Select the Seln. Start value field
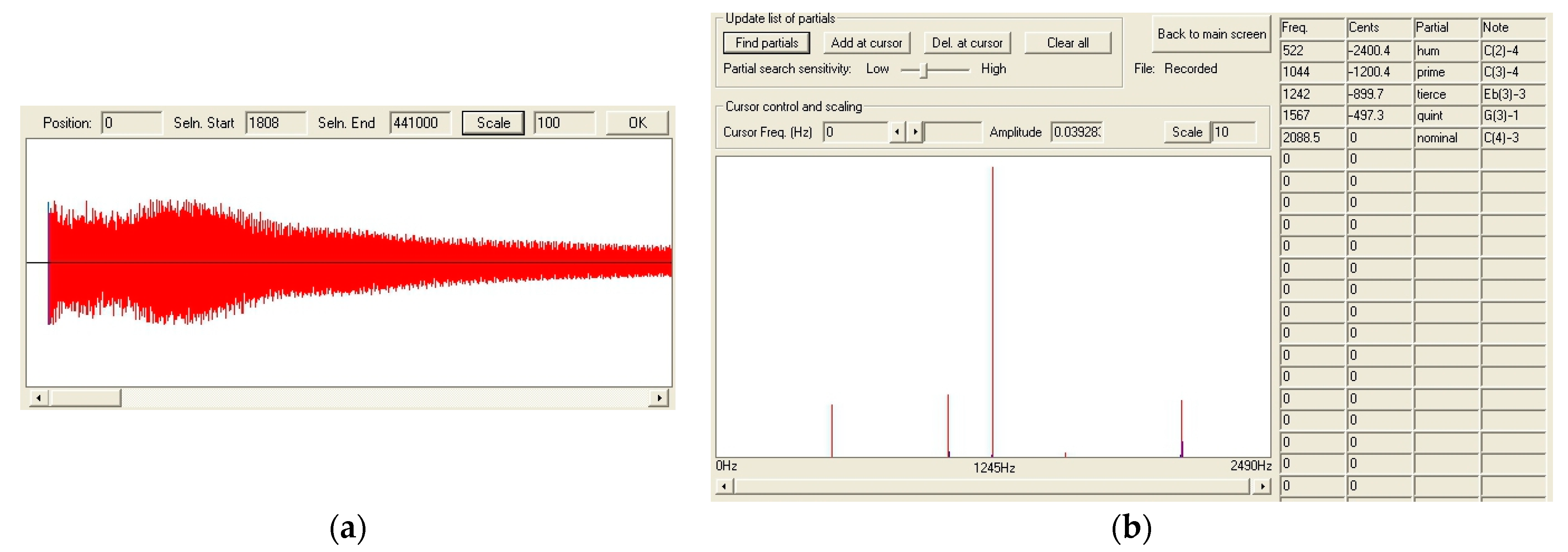This screenshot has height=552, width=1568. tap(275, 122)
